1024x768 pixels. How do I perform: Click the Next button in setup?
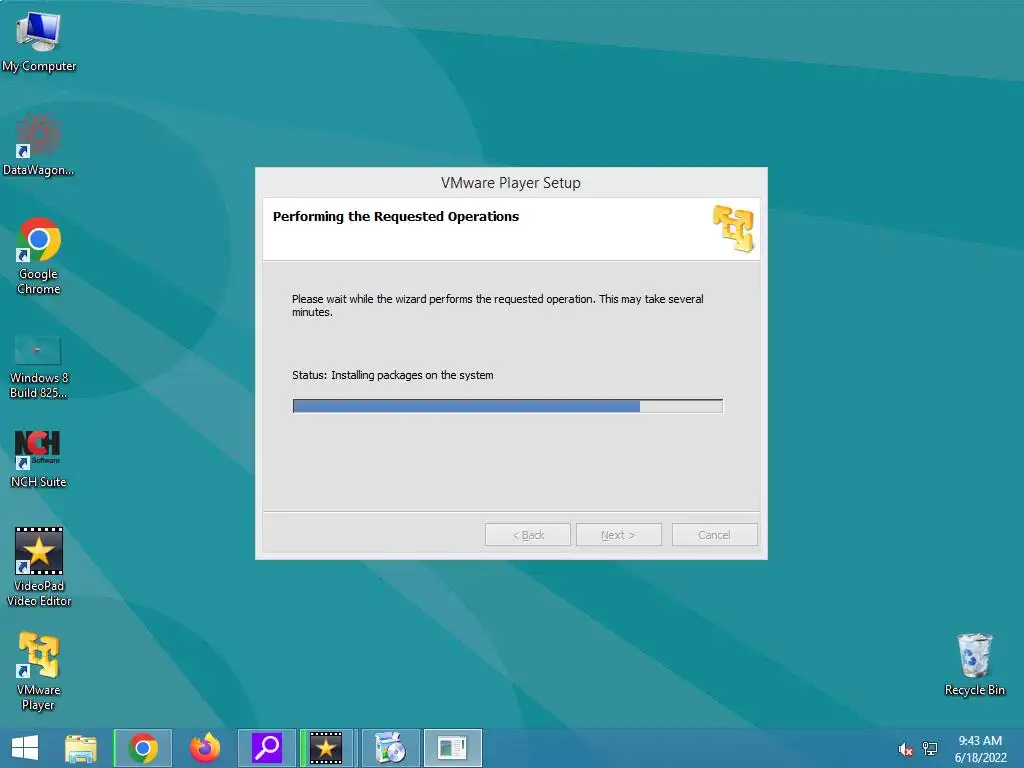[x=618, y=535]
